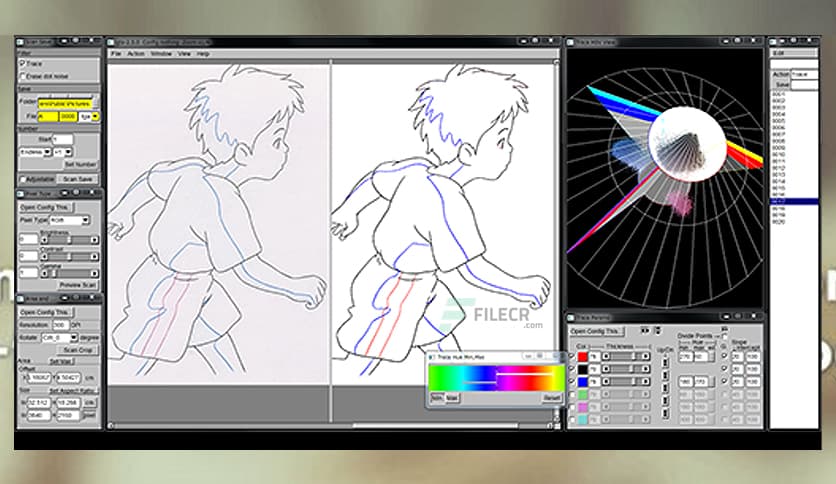Image resolution: width=836 pixels, height=484 pixels.
Task: Click the cyan color swatch
Action: point(583,420)
